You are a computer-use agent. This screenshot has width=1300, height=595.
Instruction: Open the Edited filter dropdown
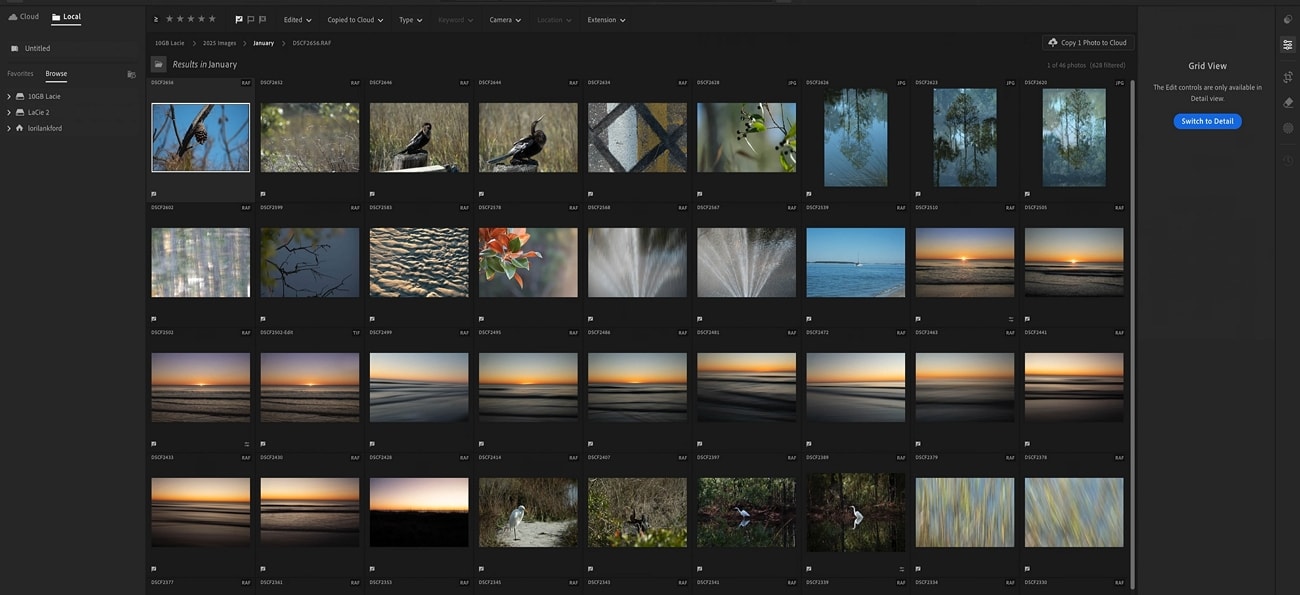(x=297, y=20)
